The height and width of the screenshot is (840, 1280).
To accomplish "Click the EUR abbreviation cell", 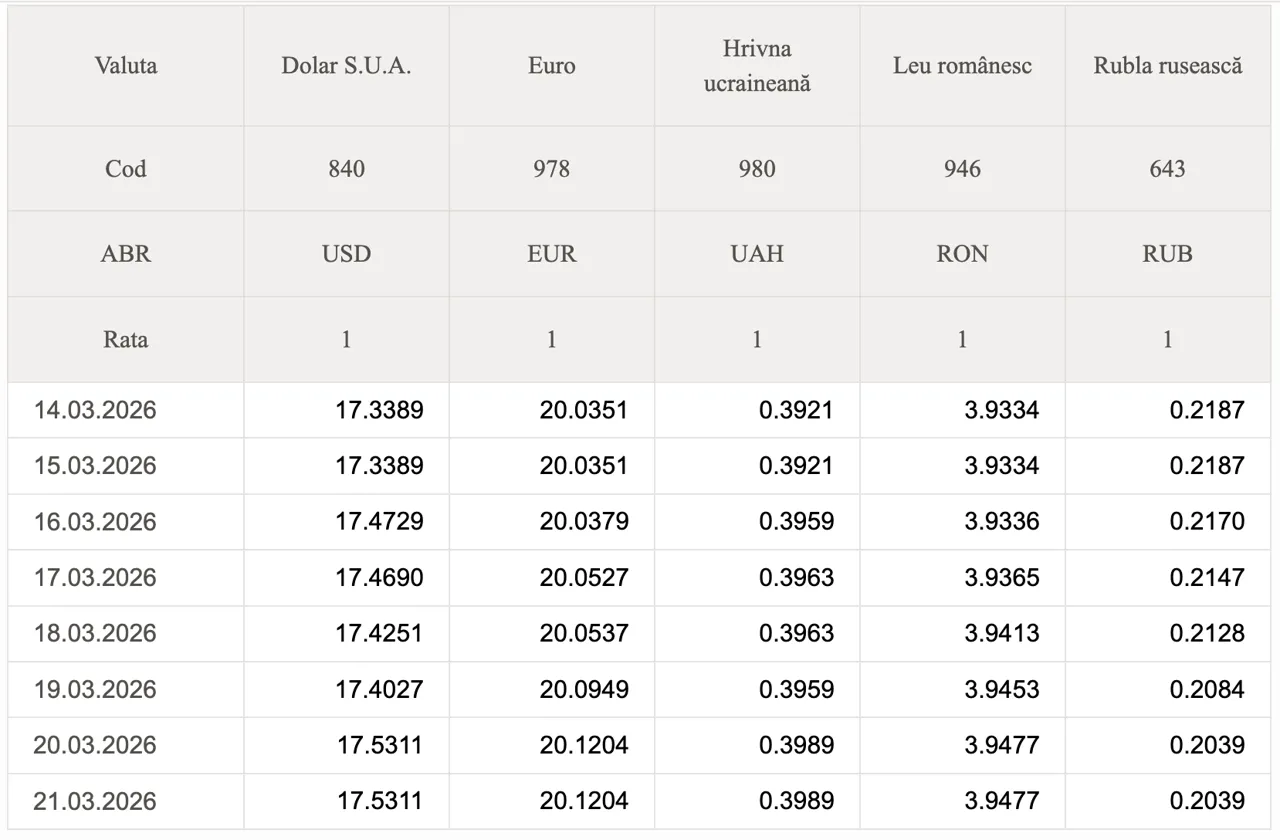I will coord(551,254).
